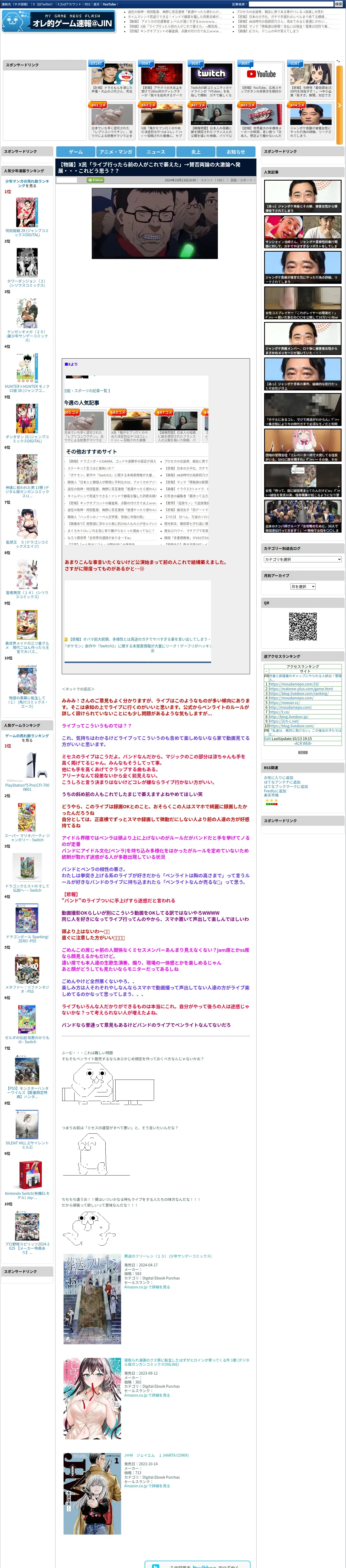The height and width of the screenshot is (1568, 346).
Task: Open the RSS link in top bar
Action: [x=87, y=4]
